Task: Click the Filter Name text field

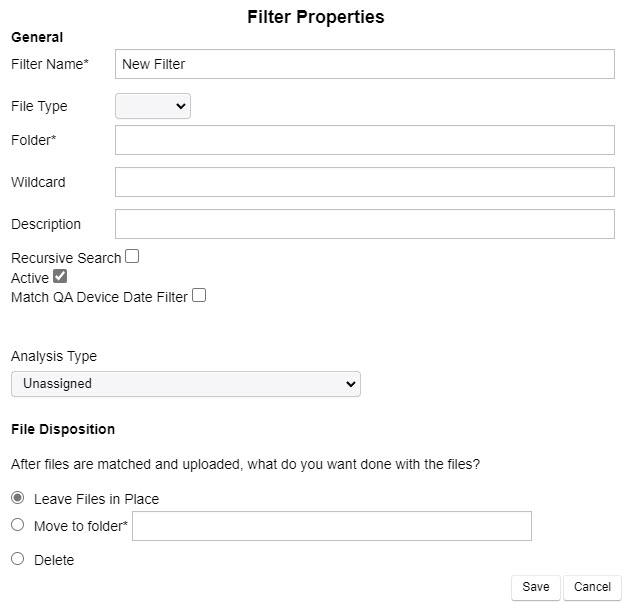Action: pos(364,64)
